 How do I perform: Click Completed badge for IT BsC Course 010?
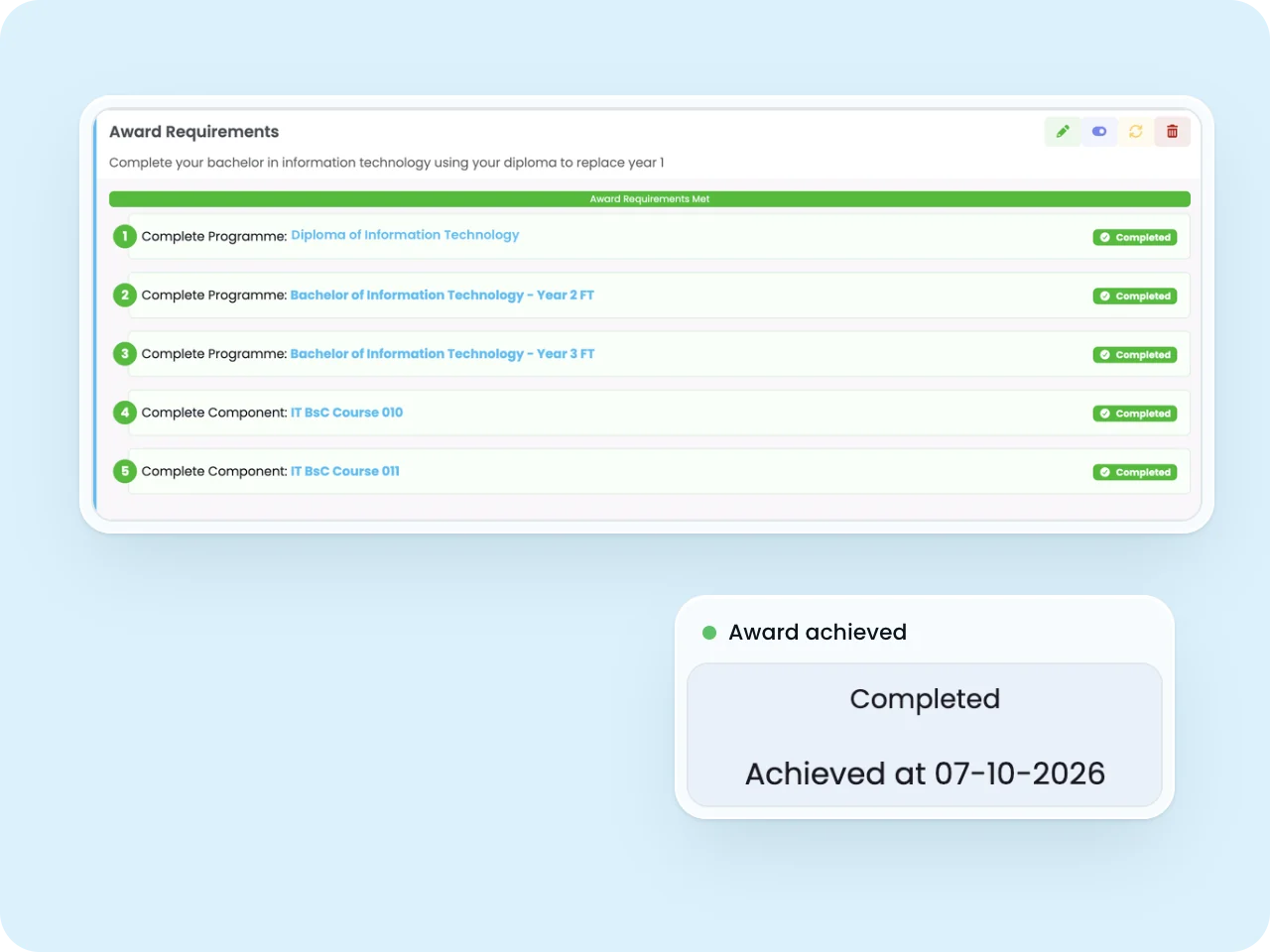pos(1135,414)
